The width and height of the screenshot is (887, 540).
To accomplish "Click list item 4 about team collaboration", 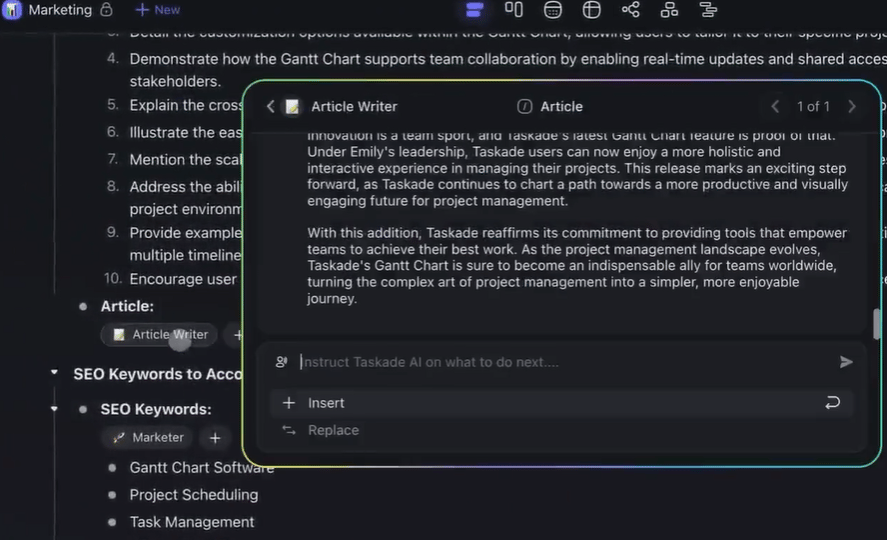I will pyautogui.click(x=508, y=70).
